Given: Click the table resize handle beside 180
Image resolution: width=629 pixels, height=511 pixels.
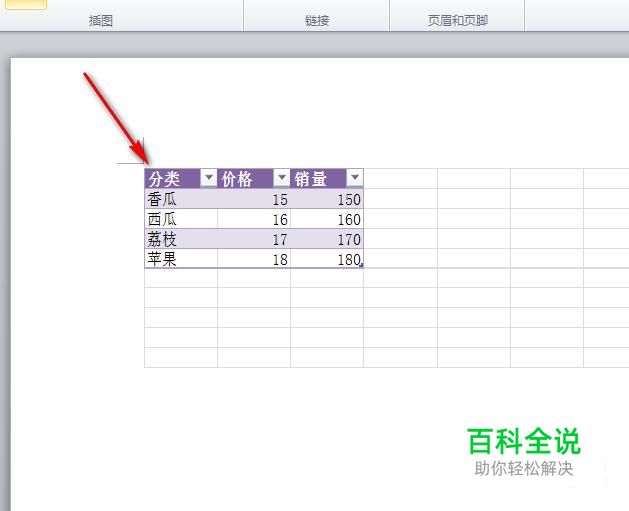Looking at the screenshot, I should (361, 265).
